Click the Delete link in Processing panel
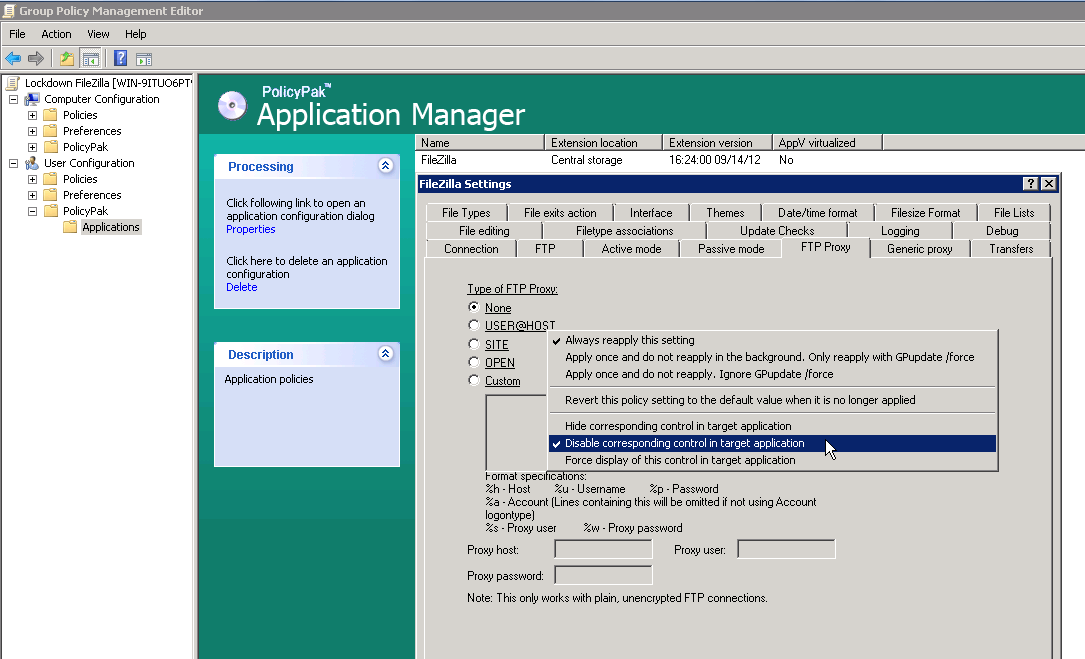The height and width of the screenshot is (659, 1085). (x=241, y=287)
